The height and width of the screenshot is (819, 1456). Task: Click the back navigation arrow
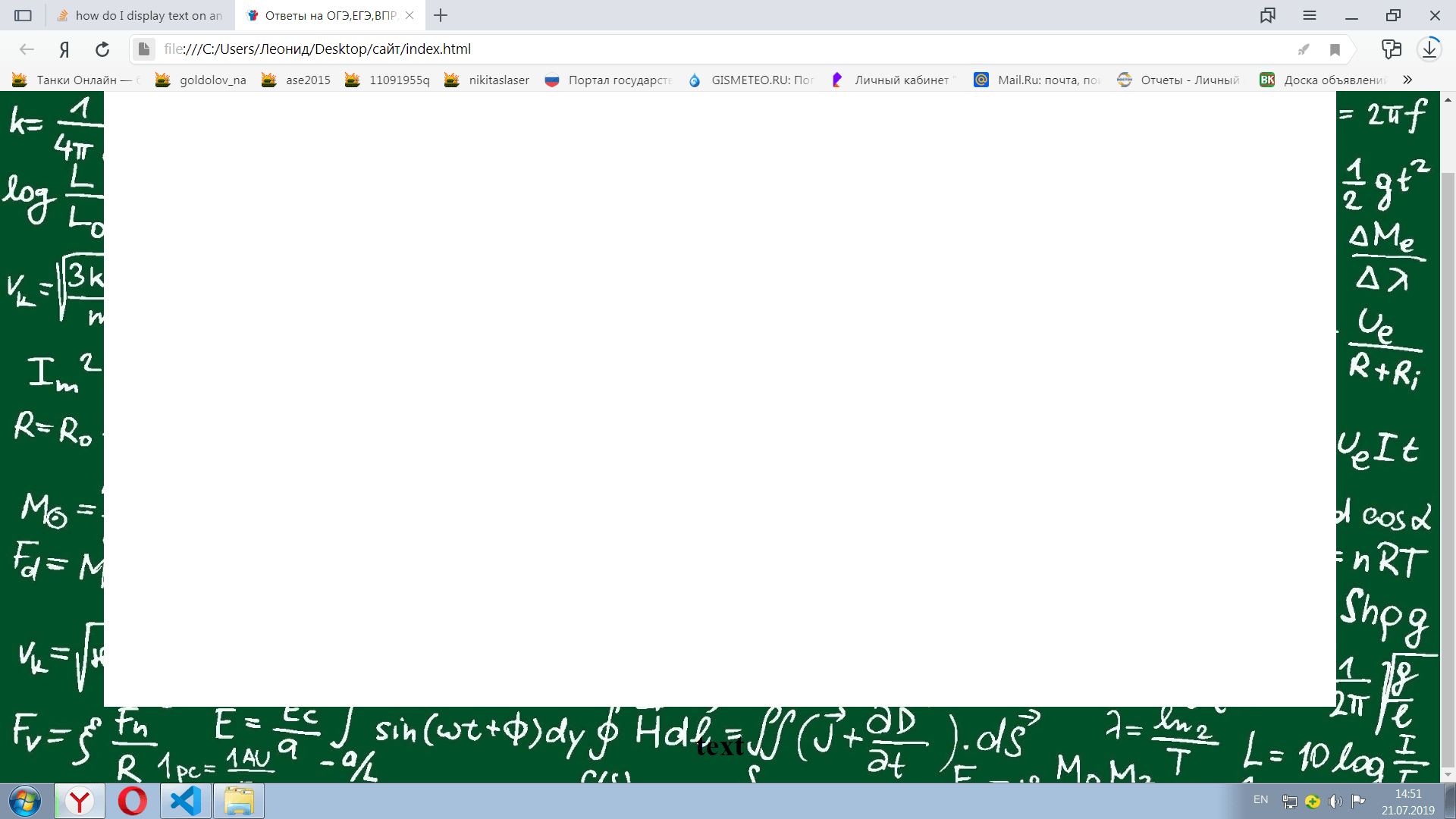(27, 49)
